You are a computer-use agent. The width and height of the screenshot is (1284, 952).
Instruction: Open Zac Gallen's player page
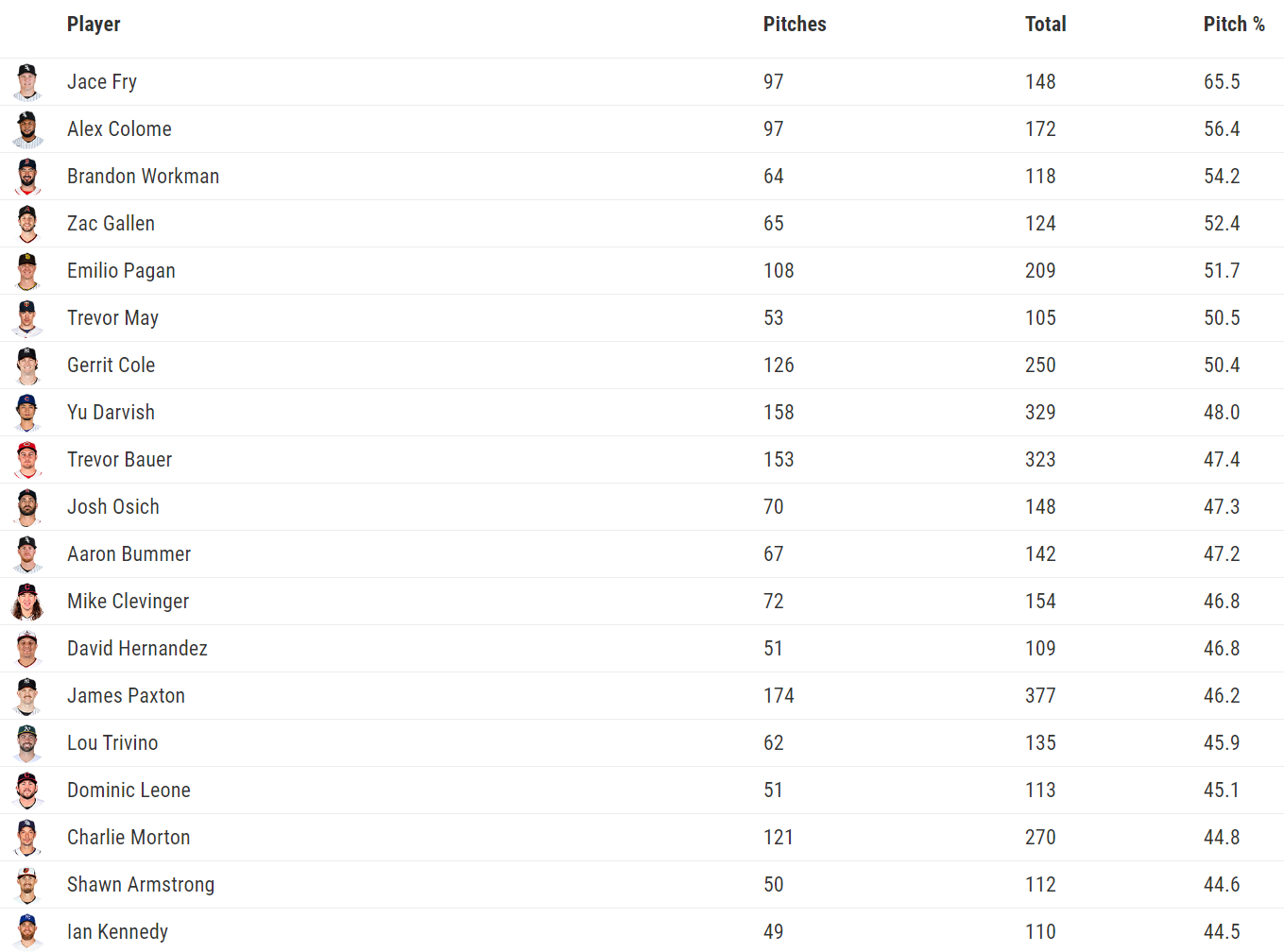[x=111, y=224]
